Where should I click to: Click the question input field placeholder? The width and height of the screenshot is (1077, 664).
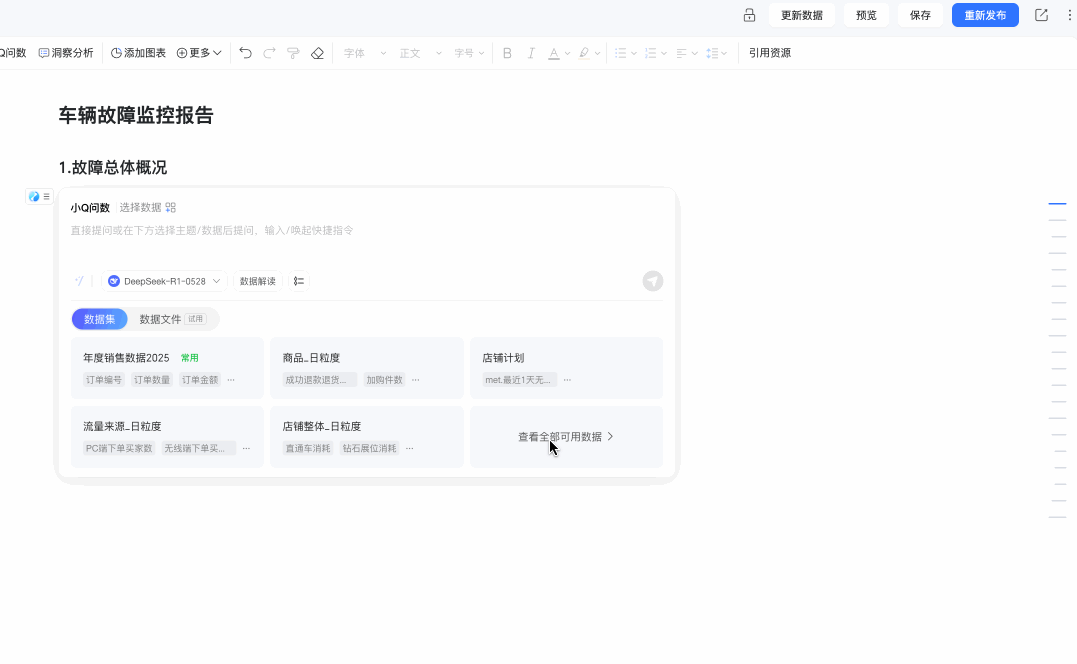point(212,230)
